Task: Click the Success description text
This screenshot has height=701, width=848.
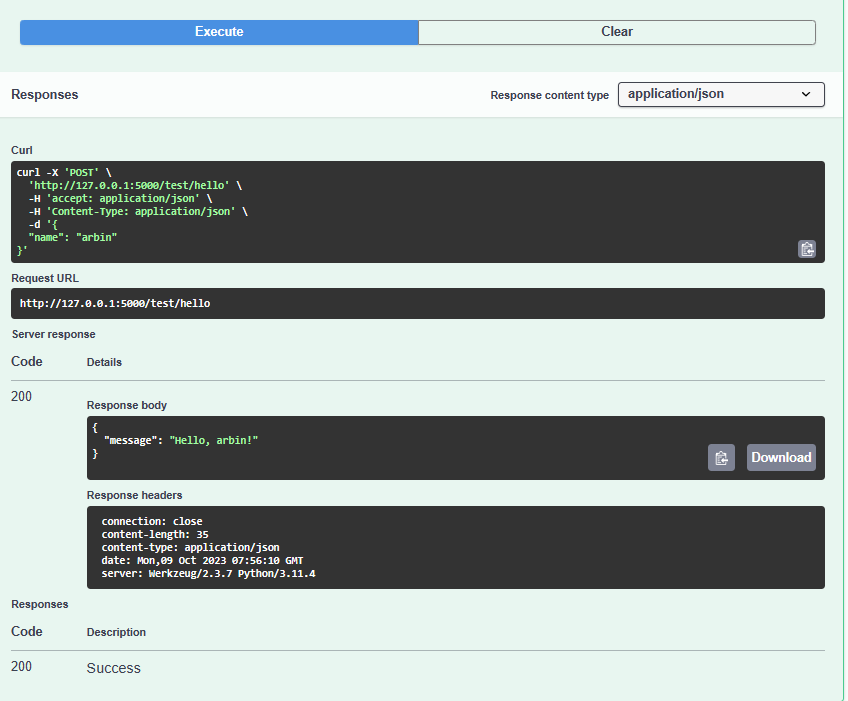Action: coord(114,669)
